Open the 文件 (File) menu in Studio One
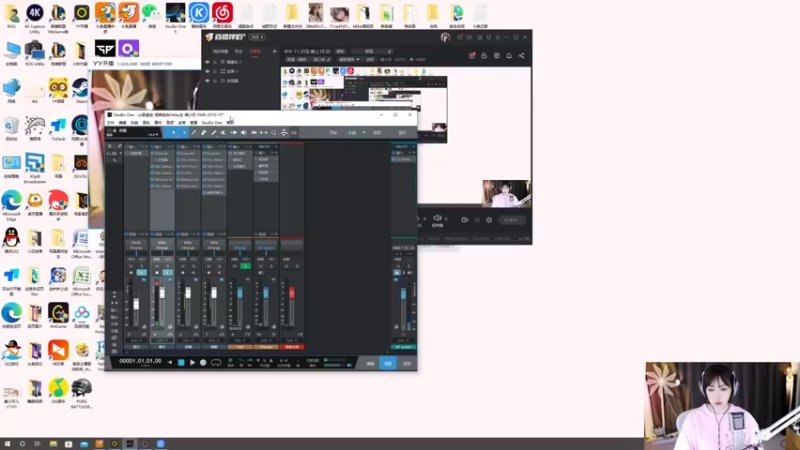Image resolution: width=800 pixels, height=450 pixels. coord(111,123)
